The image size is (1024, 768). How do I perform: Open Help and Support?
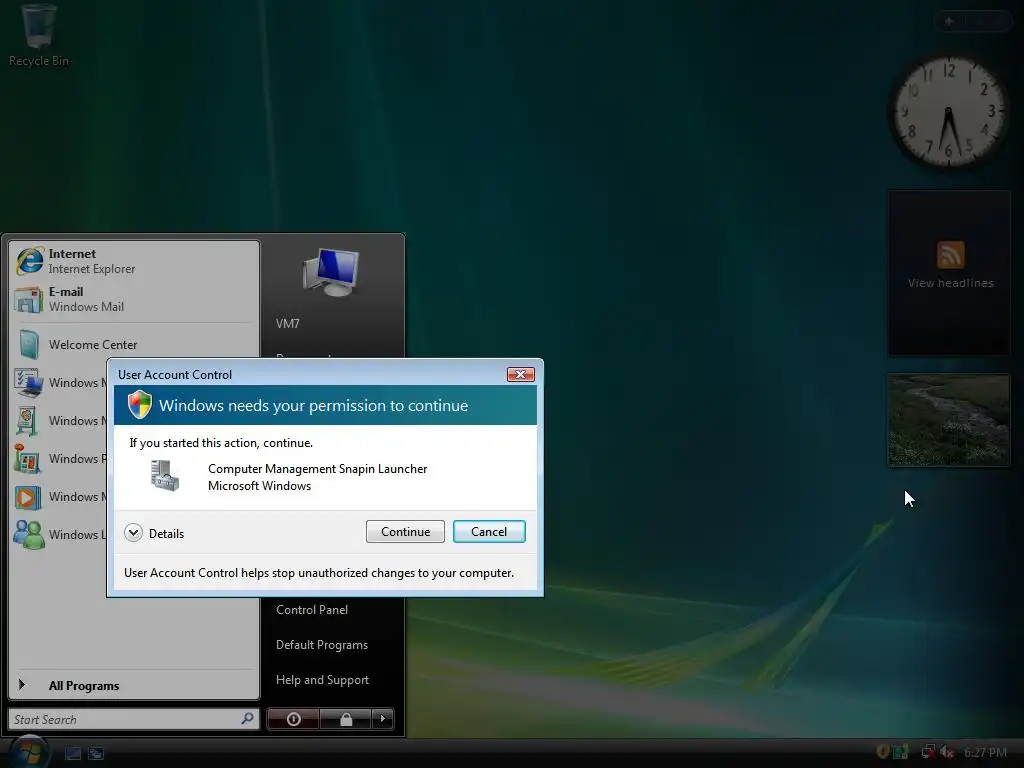click(x=322, y=680)
